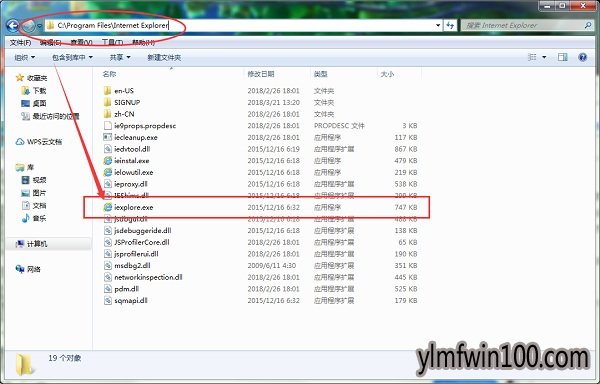
Task: Select networkinspection.dll file icon
Action: 108,277
